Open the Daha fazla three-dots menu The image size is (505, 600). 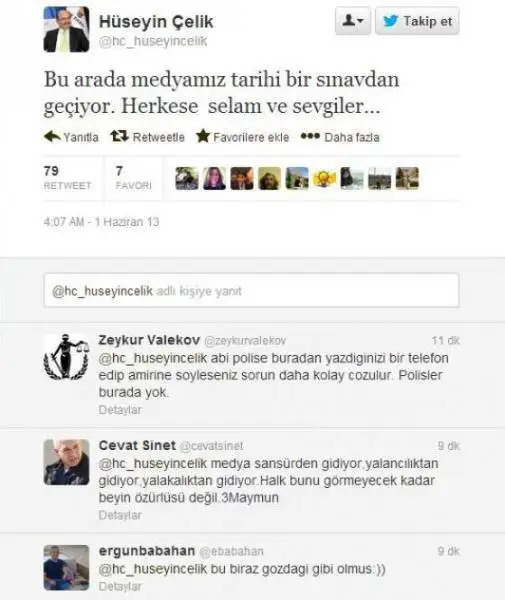pyautogui.click(x=310, y=136)
